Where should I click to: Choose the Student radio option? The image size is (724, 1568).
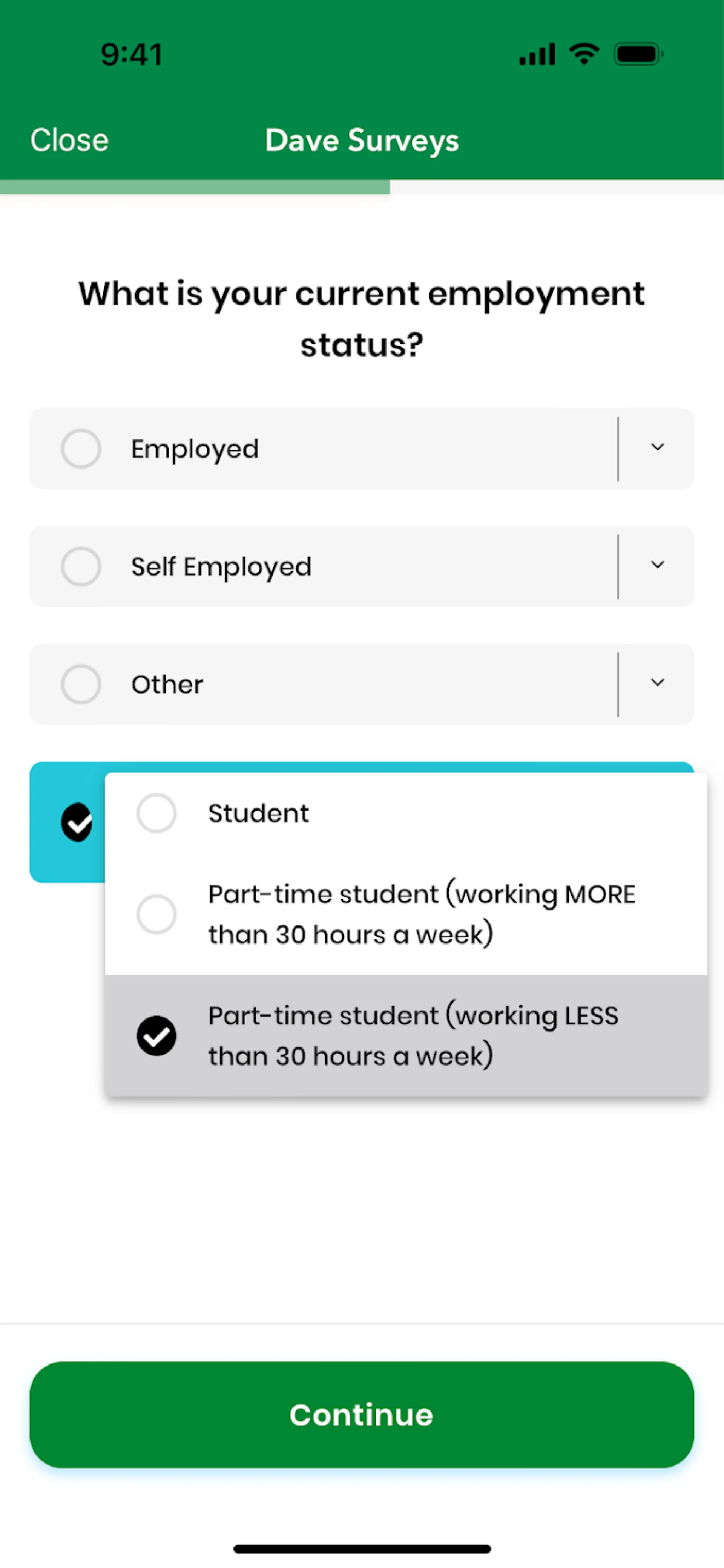click(156, 813)
